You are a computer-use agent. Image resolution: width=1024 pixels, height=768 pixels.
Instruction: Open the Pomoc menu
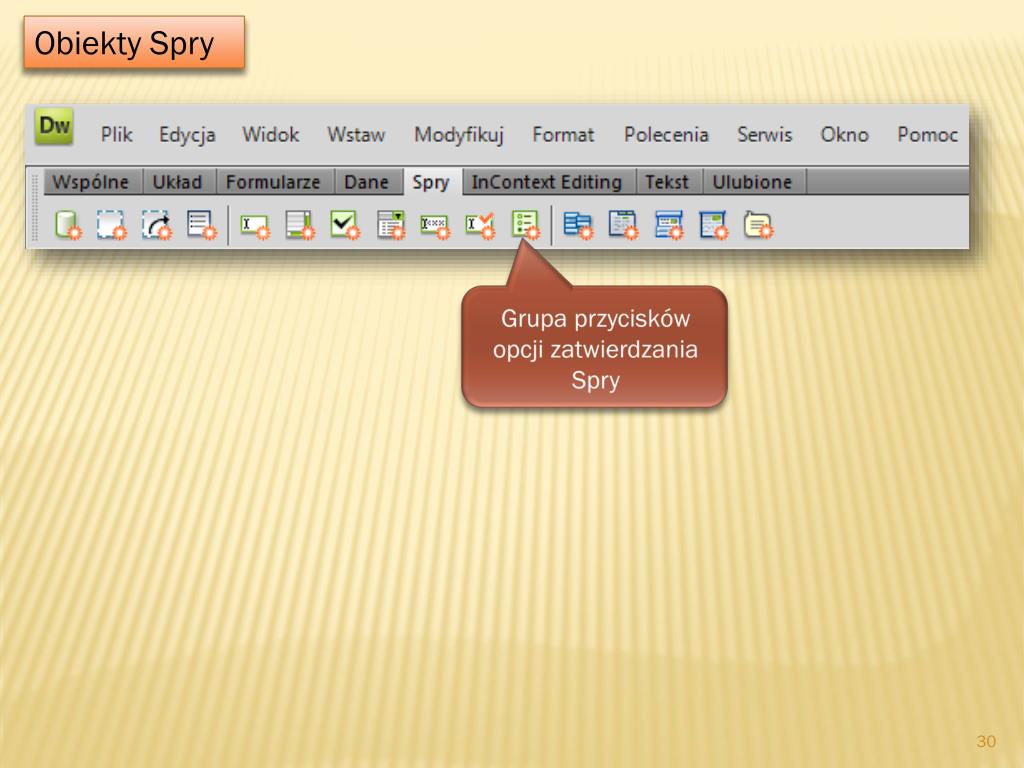point(927,135)
